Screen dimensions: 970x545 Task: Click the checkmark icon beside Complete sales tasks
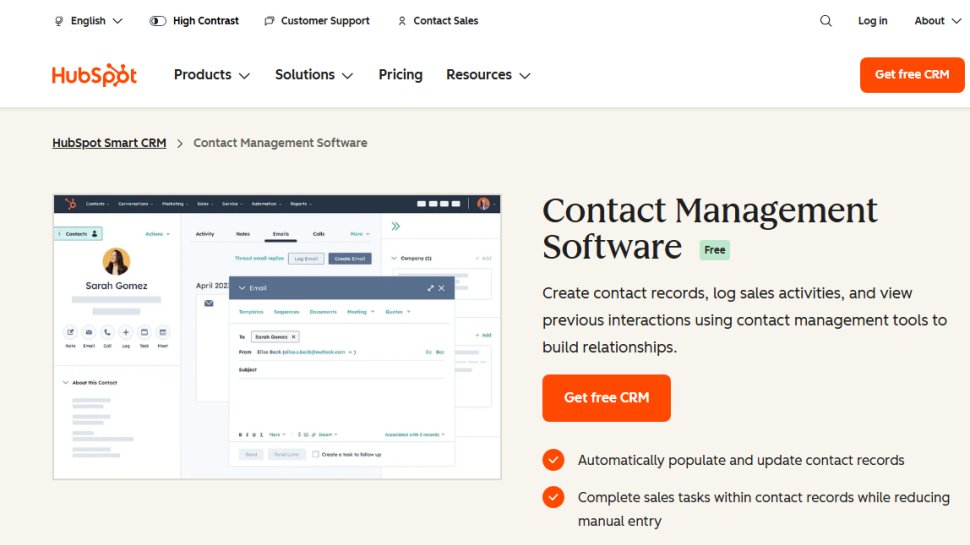coord(553,497)
